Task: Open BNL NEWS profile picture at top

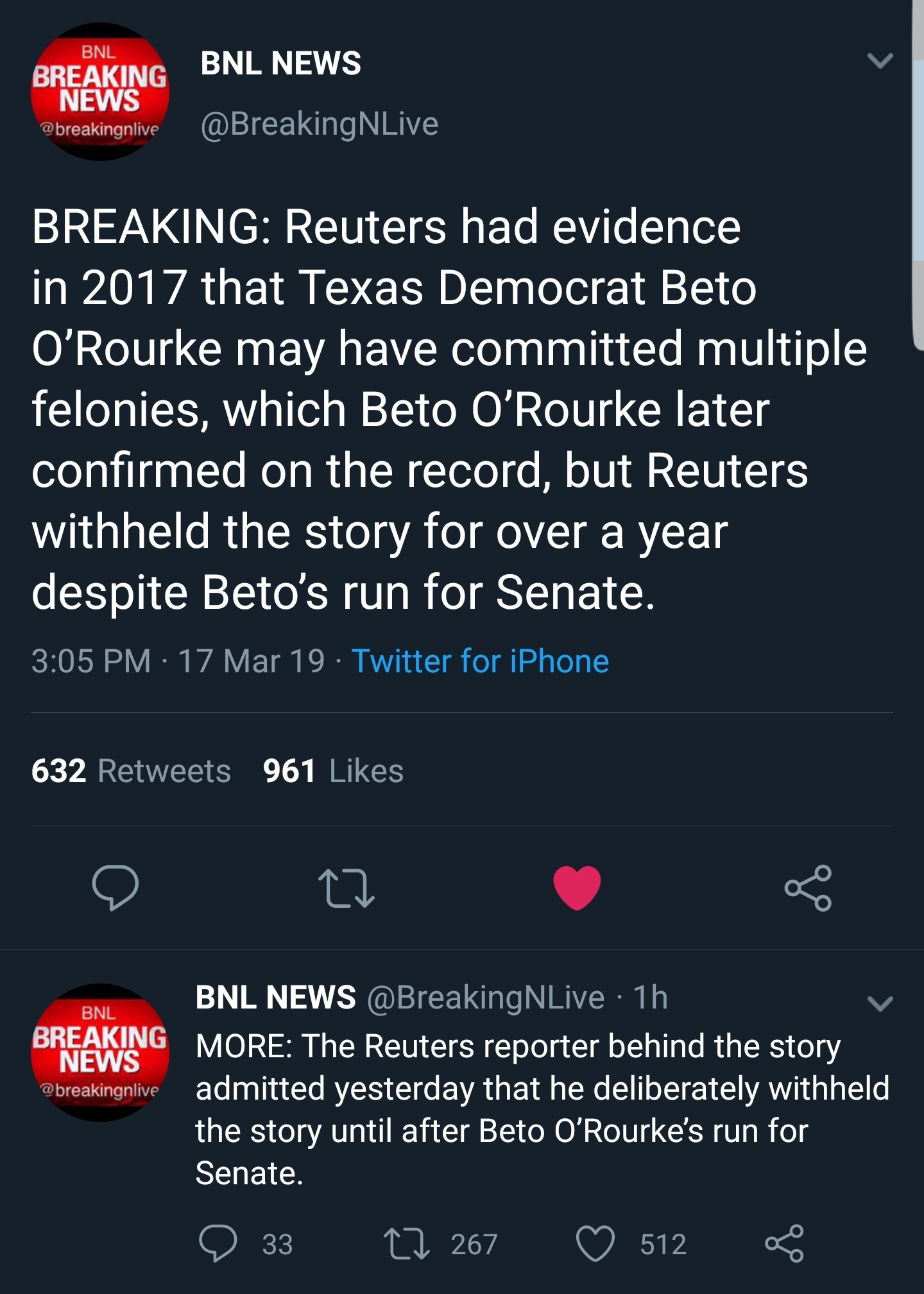Action: coord(100,92)
